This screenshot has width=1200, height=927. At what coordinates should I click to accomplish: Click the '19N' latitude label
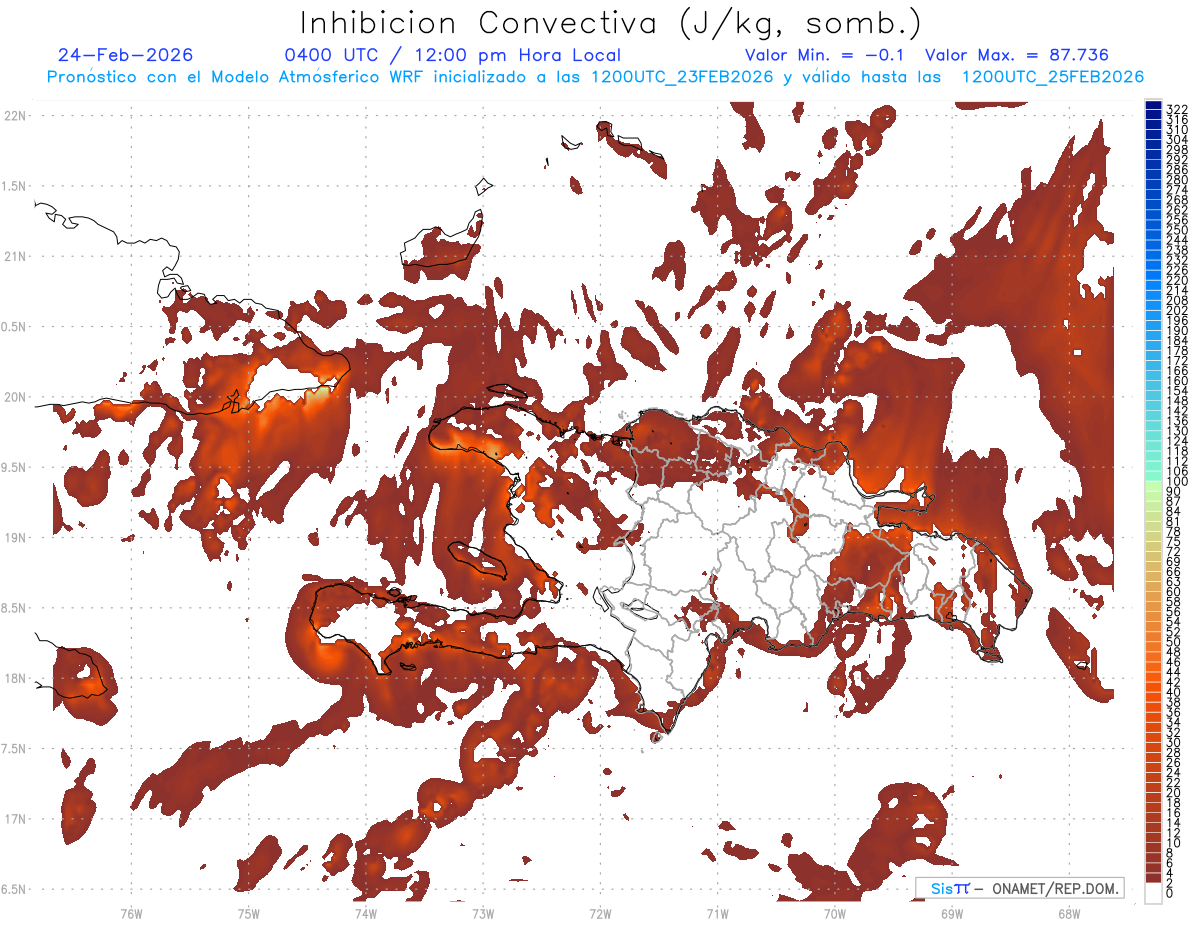pyautogui.click(x=15, y=538)
